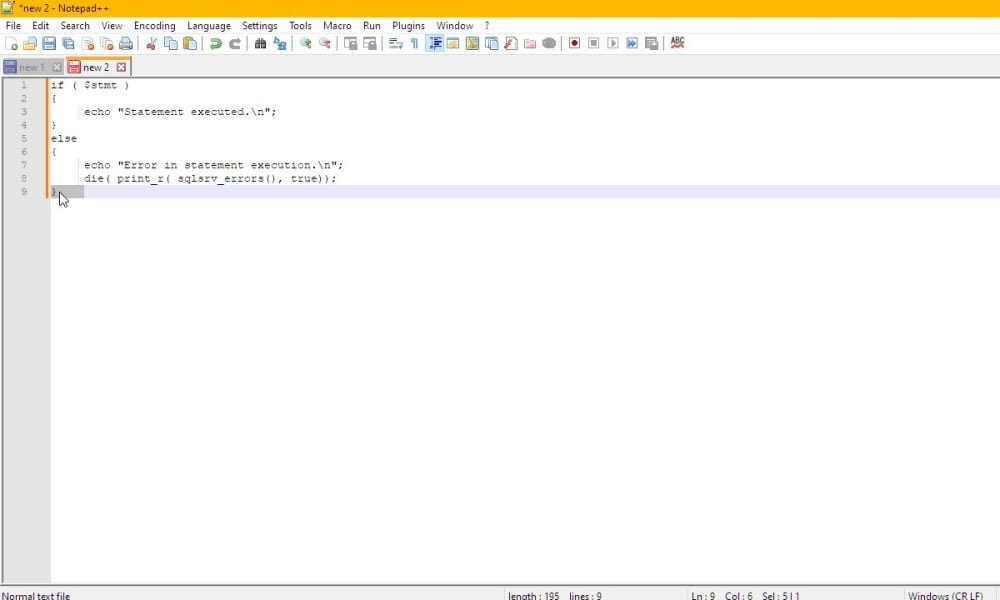Image resolution: width=1000 pixels, height=600 pixels.
Task: Open the Language menu
Action: [209, 26]
